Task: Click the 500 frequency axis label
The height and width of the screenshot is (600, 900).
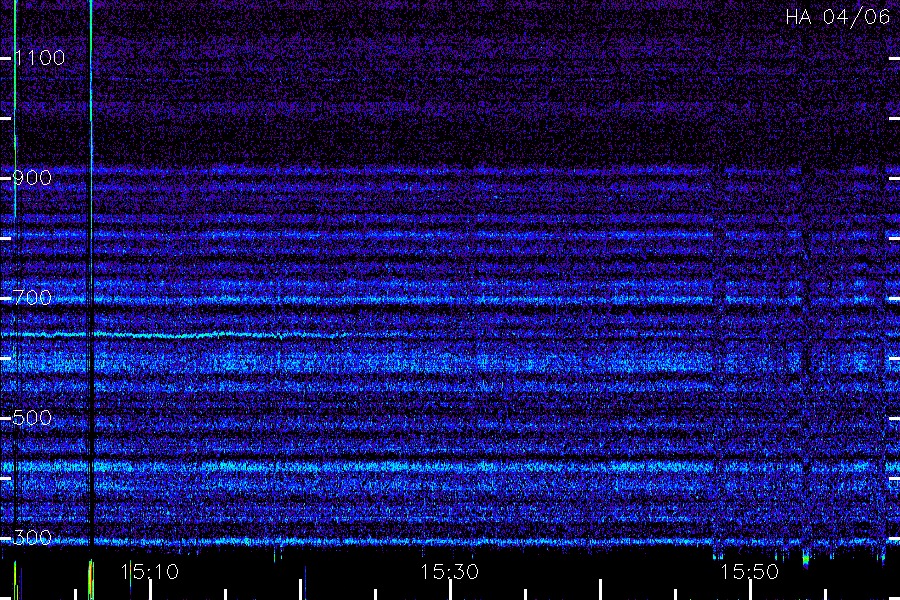Action: 32,417
